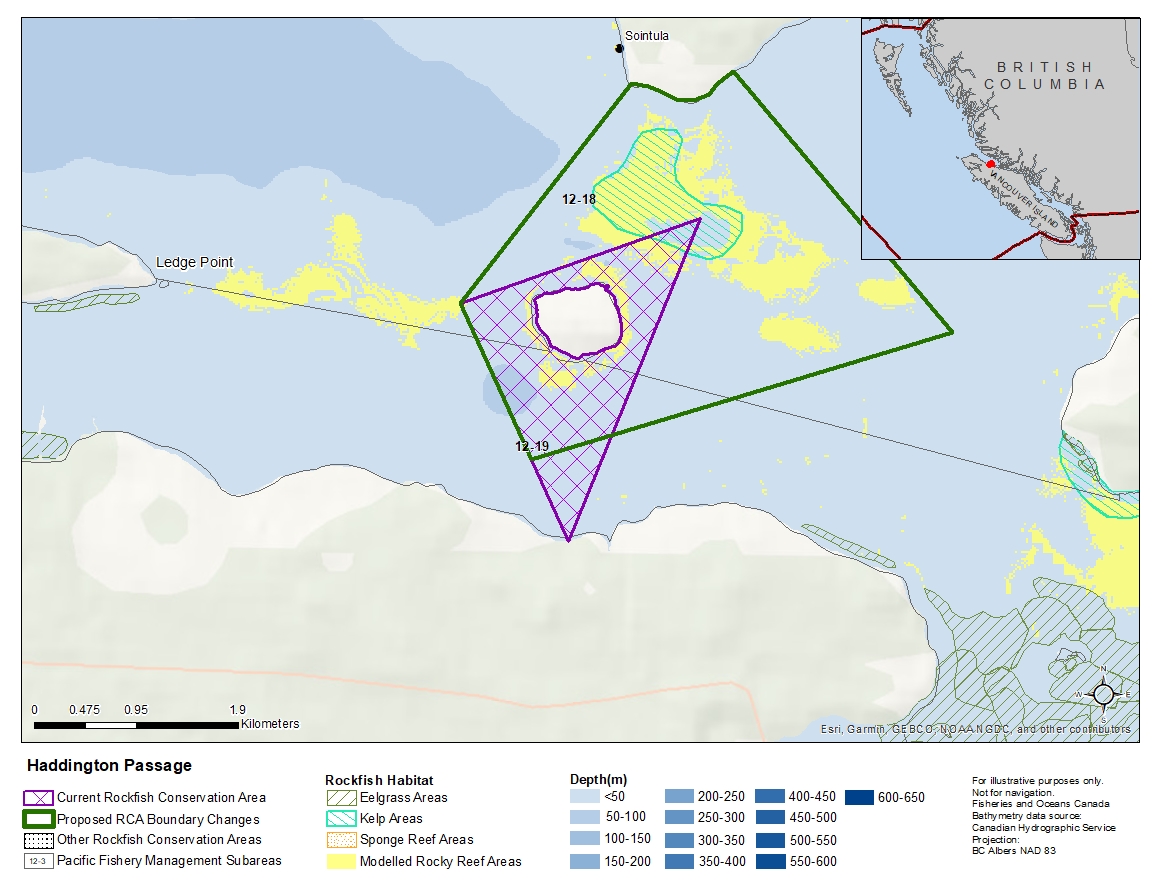Click the 12-19 subarea label
The width and height of the screenshot is (1155, 892).
tap(532, 447)
